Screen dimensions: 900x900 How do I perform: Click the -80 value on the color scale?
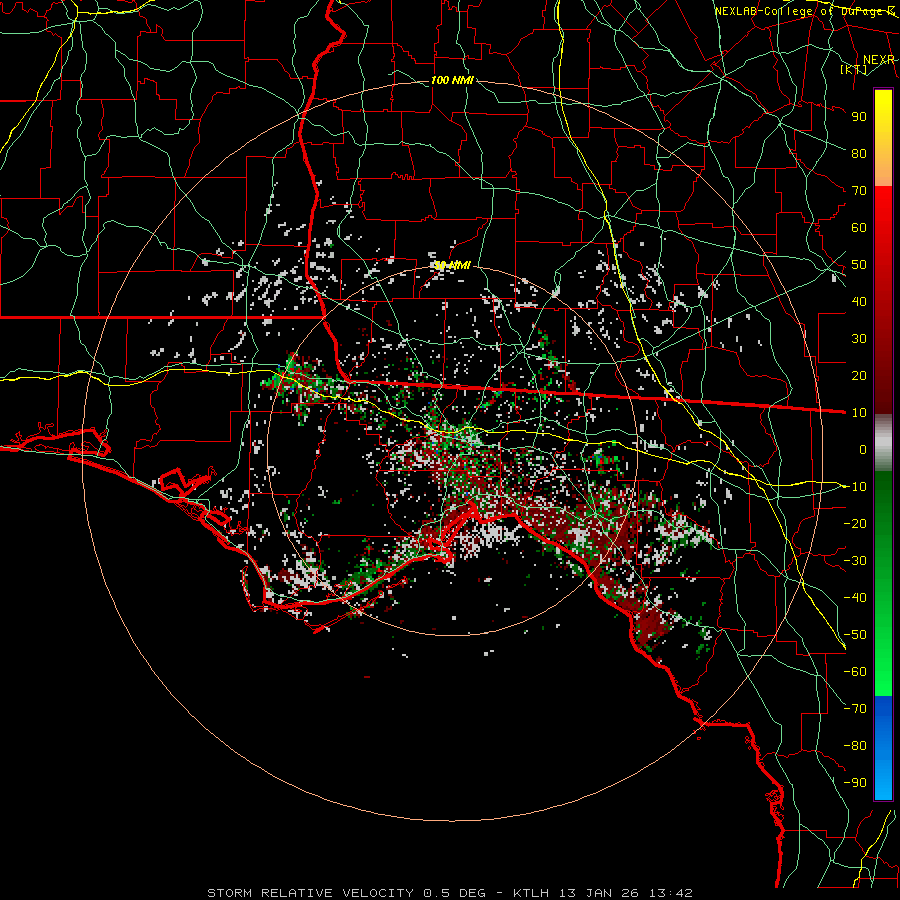(x=855, y=746)
